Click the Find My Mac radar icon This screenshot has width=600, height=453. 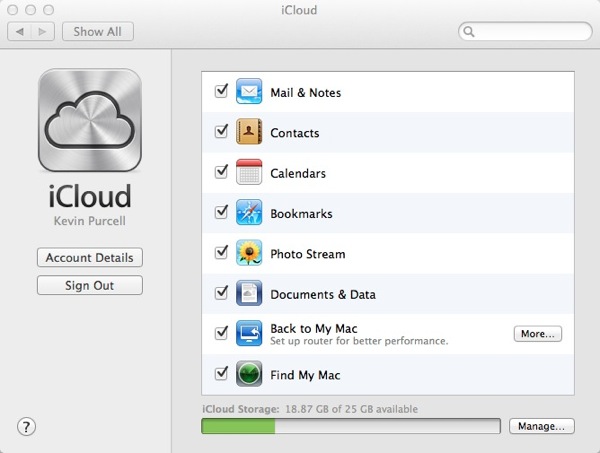pos(249,373)
